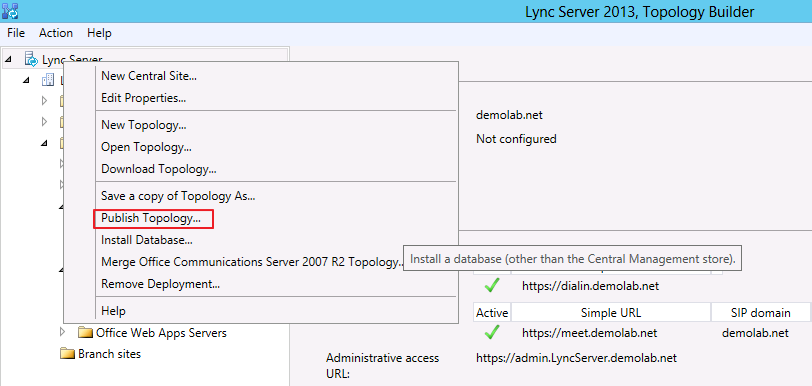812x386 pixels.
Task: Click green checkmark beside dialin.demolab.net
Action: coord(492,285)
